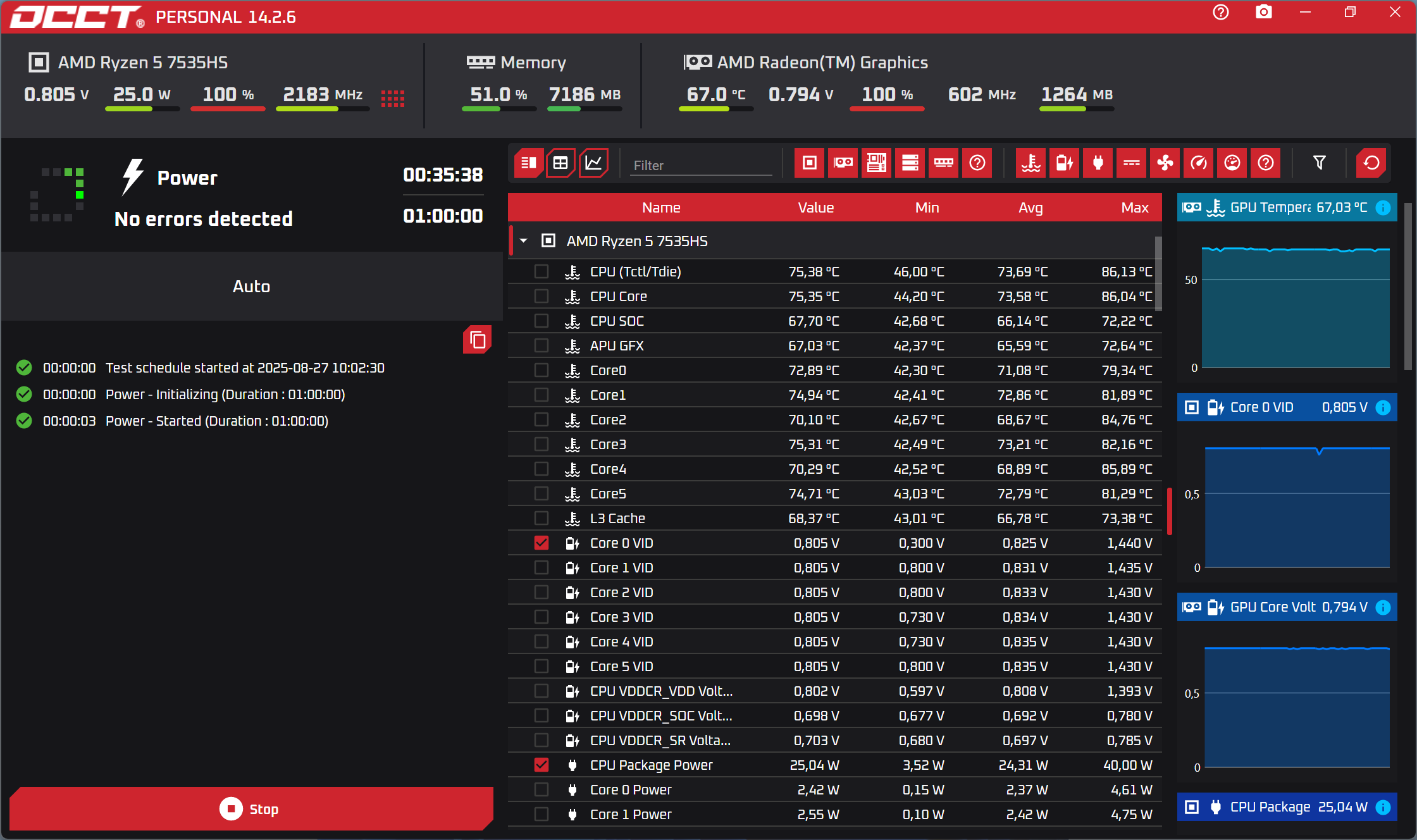
Task: Switch to the graph view mode
Action: tap(593, 163)
